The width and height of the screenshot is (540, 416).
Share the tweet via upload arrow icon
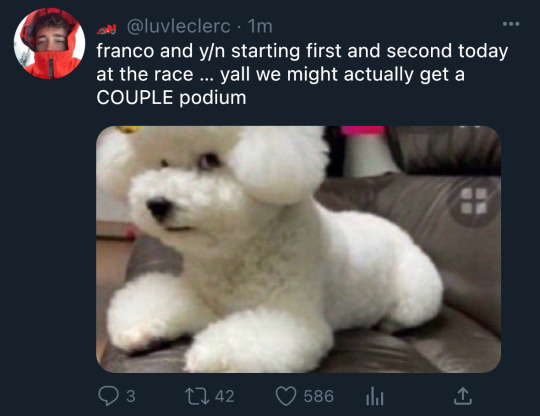[463, 396]
